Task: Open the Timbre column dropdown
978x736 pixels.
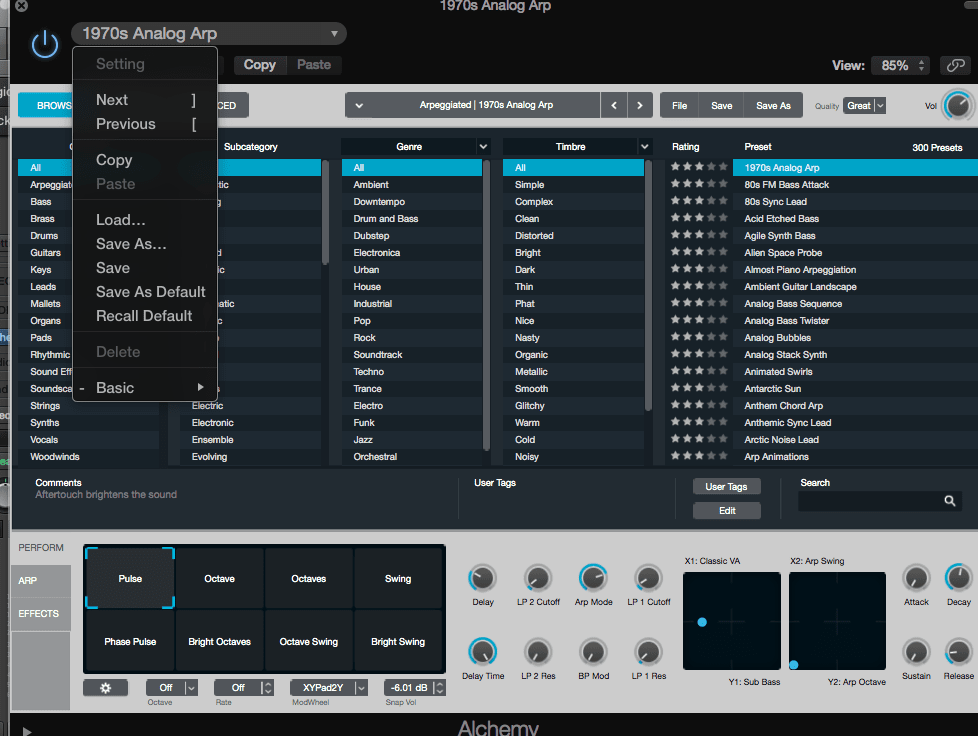Action: tap(645, 147)
